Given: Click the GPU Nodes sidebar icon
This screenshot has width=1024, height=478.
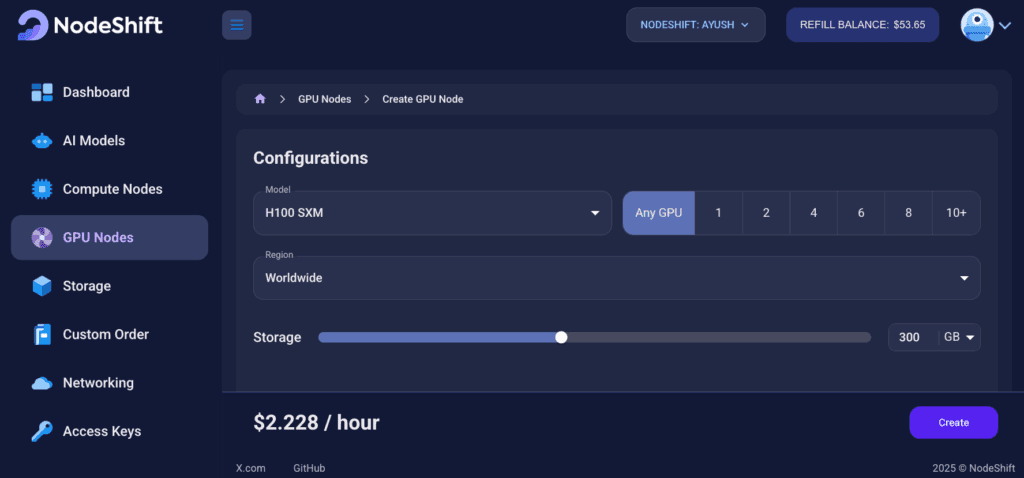Looking at the screenshot, I should pyautogui.click(x=42, y=238).
